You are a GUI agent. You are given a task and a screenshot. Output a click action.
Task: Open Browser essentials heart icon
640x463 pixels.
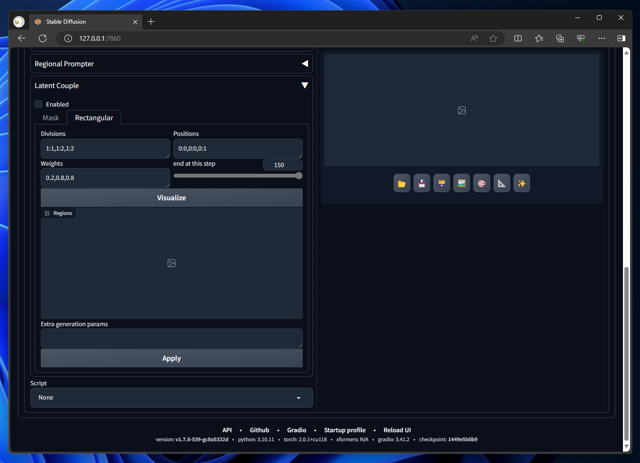click(580, 38)
